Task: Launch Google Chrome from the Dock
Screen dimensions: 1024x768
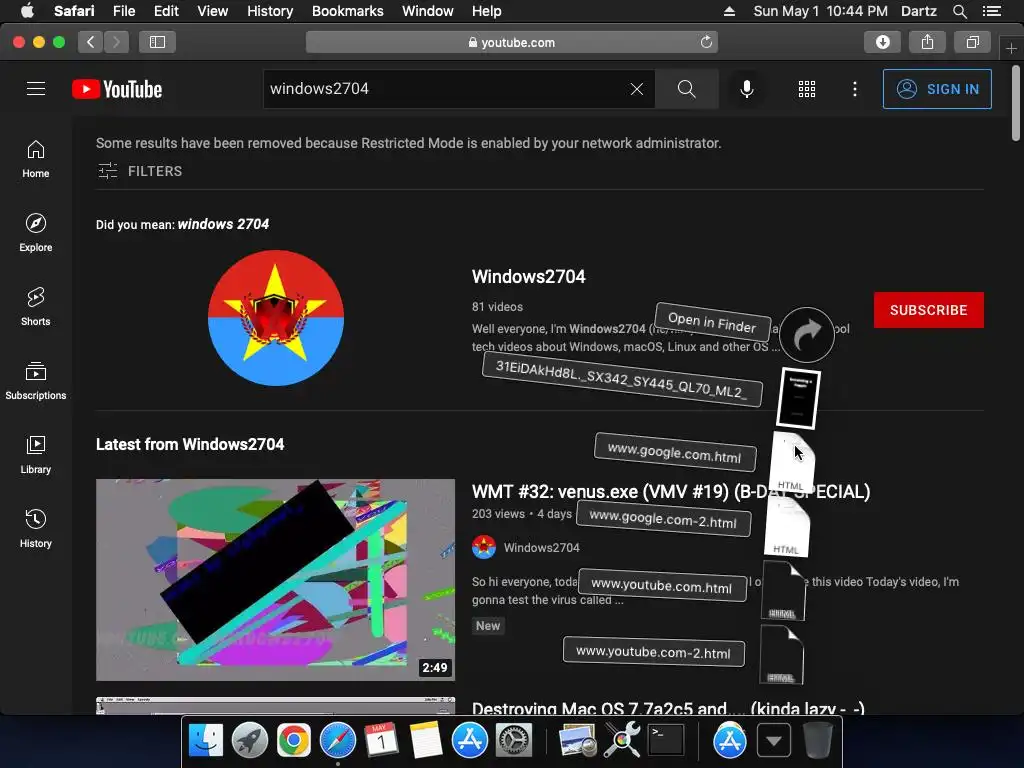Action: pos(294,740)
